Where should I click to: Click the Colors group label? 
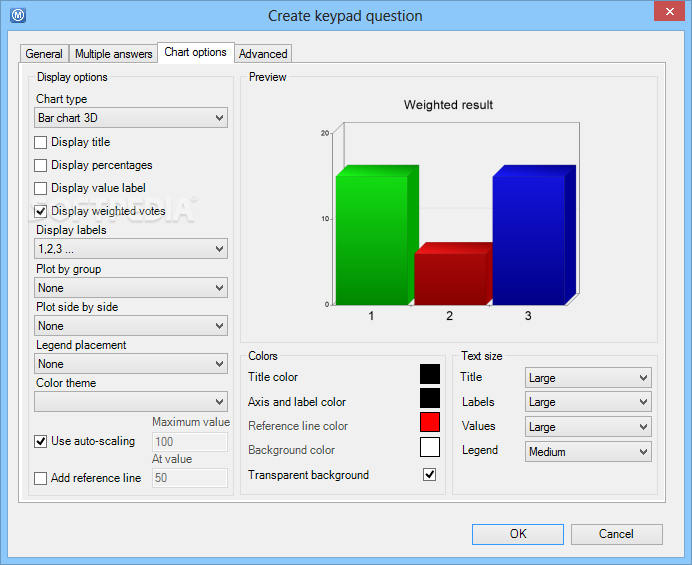click(263, 356)
